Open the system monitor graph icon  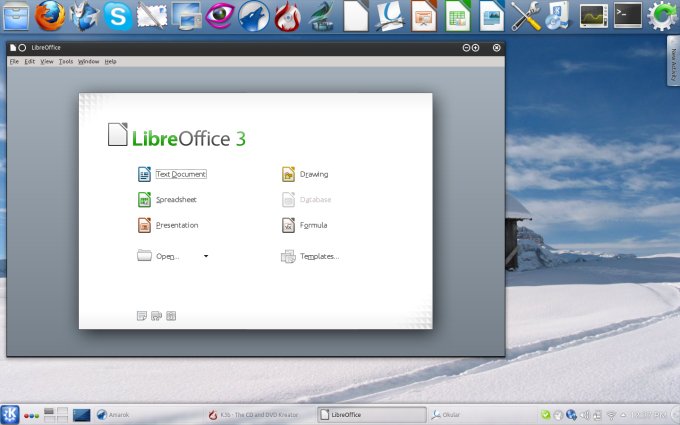[594, 16]
